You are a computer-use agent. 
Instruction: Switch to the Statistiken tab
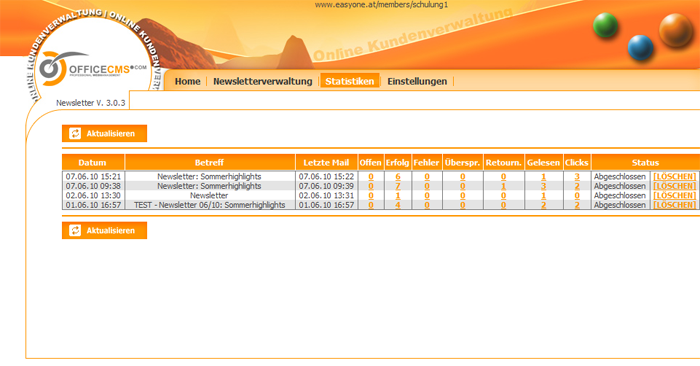350,81
